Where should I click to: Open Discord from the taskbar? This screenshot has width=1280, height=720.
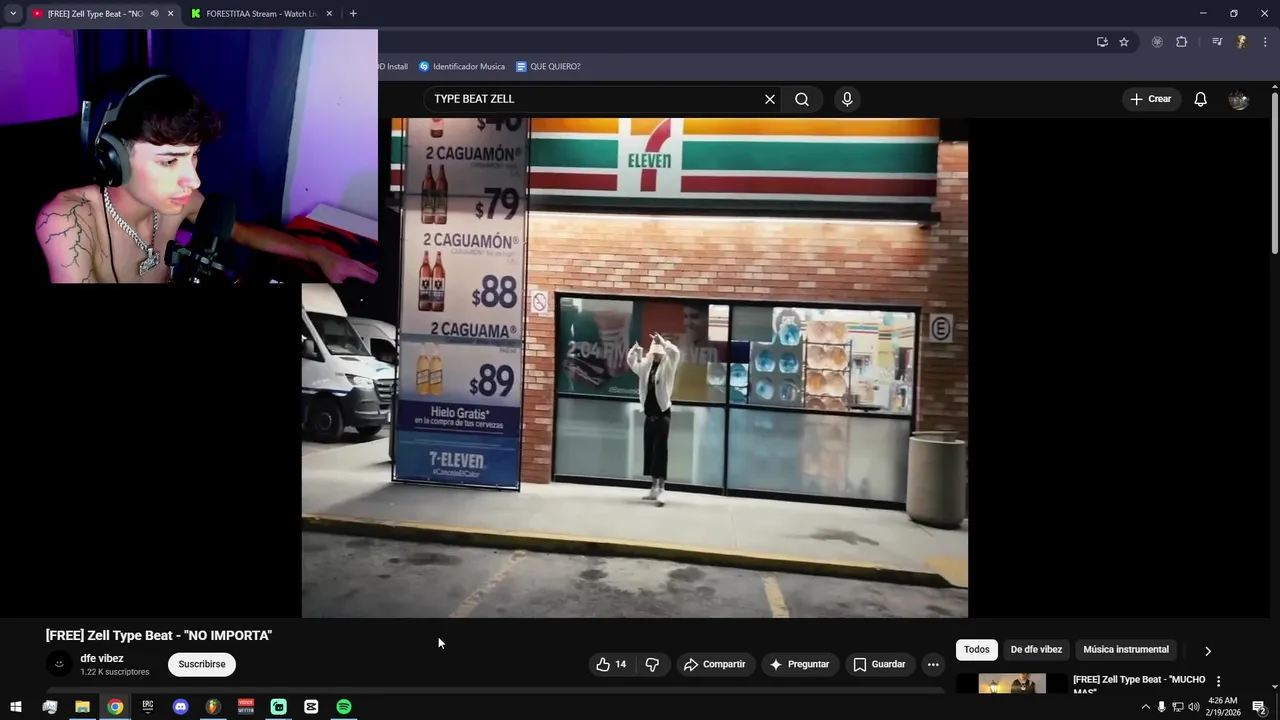180,707
